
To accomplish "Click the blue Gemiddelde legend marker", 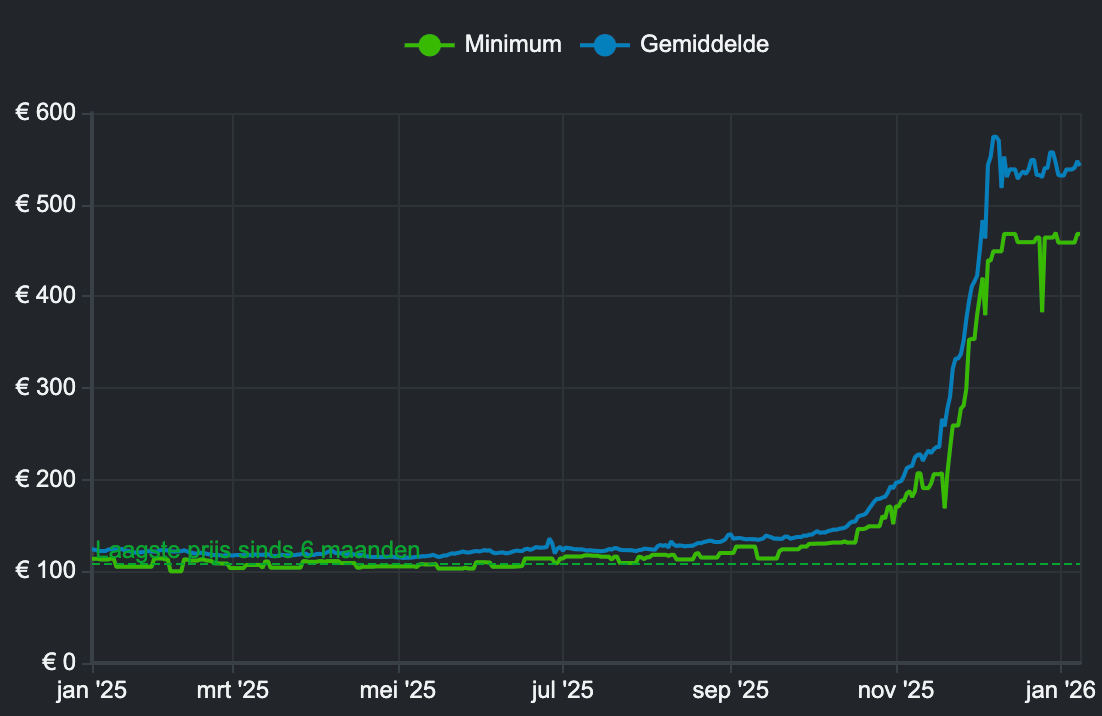I will point(604,45).
